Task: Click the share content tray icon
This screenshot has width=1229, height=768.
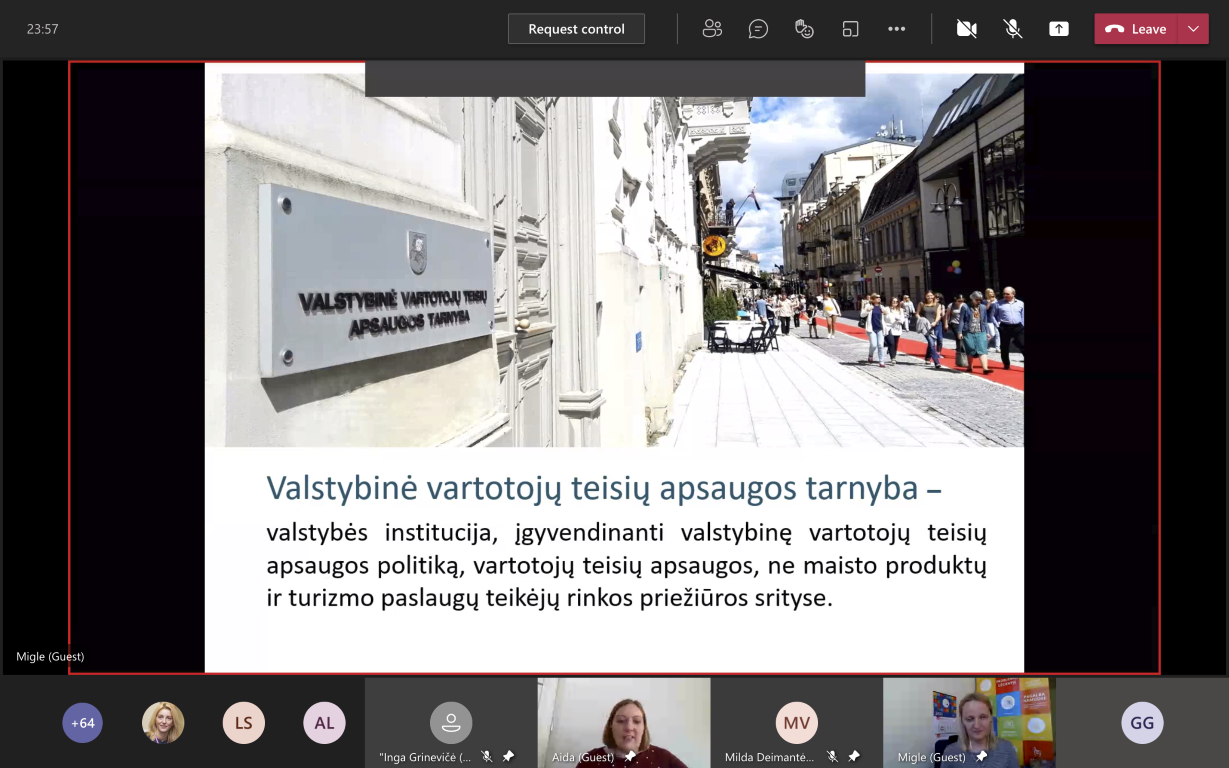Action: point(1058,29)
